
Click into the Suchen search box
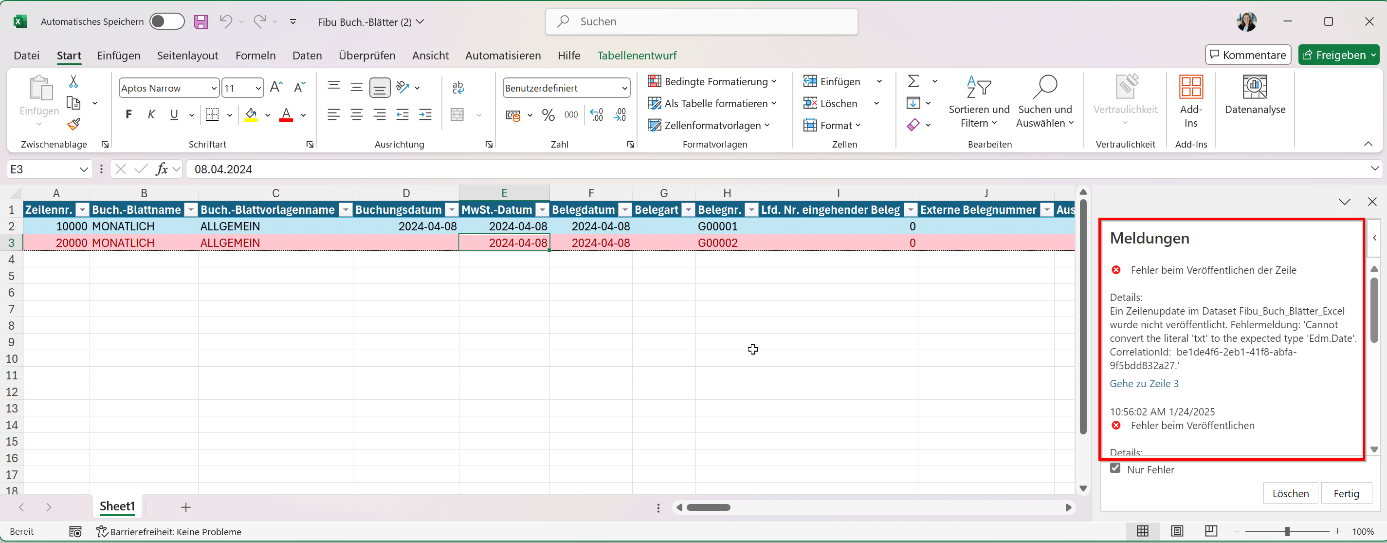pos(700,21)
